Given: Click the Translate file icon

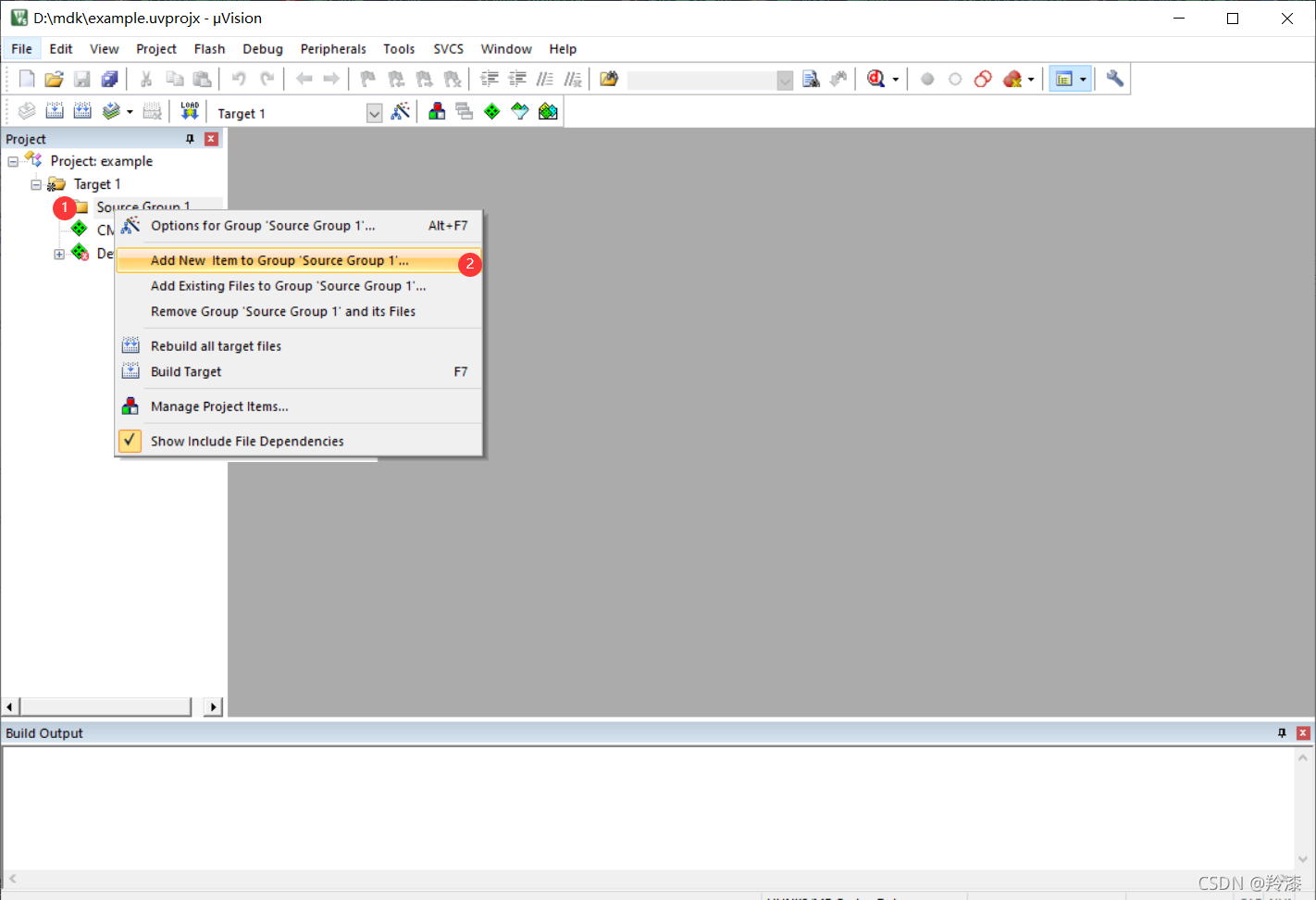Looking at the screenshot, I should point(27,112).
